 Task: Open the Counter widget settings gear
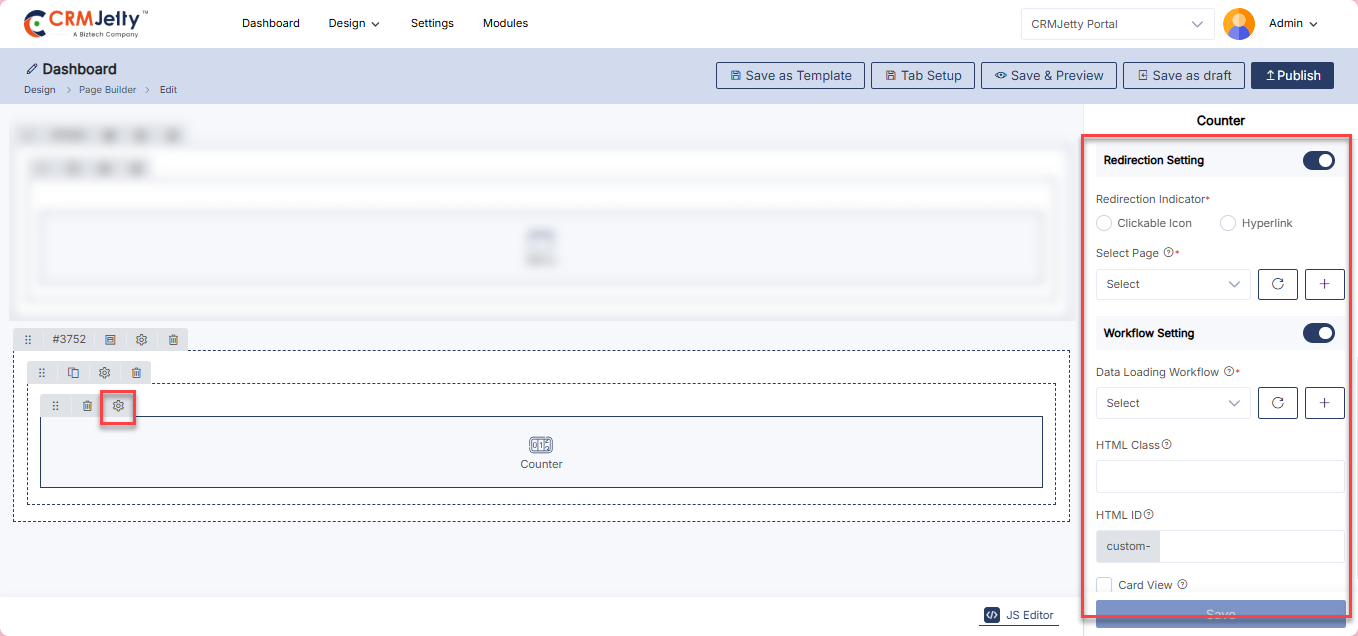click(118, 406)
